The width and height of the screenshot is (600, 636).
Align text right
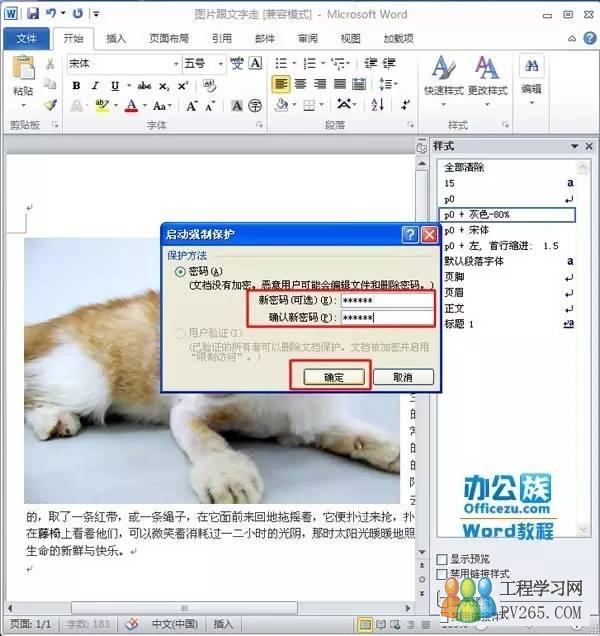click(x=320, y=84)
